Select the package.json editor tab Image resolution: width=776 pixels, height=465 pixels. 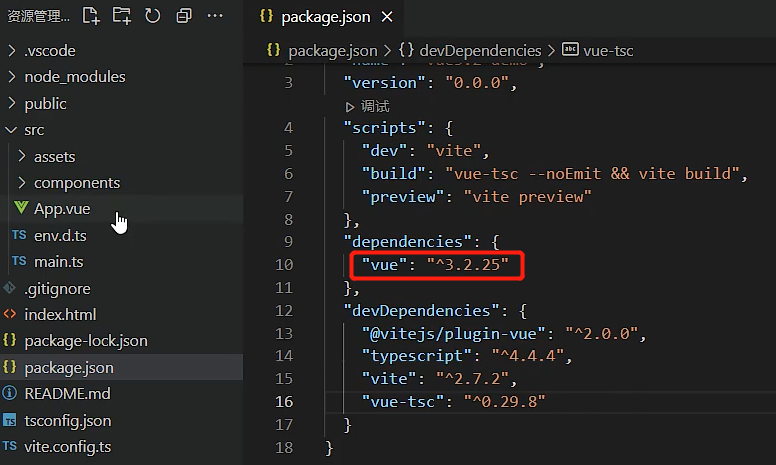click(x=325, y=17)
